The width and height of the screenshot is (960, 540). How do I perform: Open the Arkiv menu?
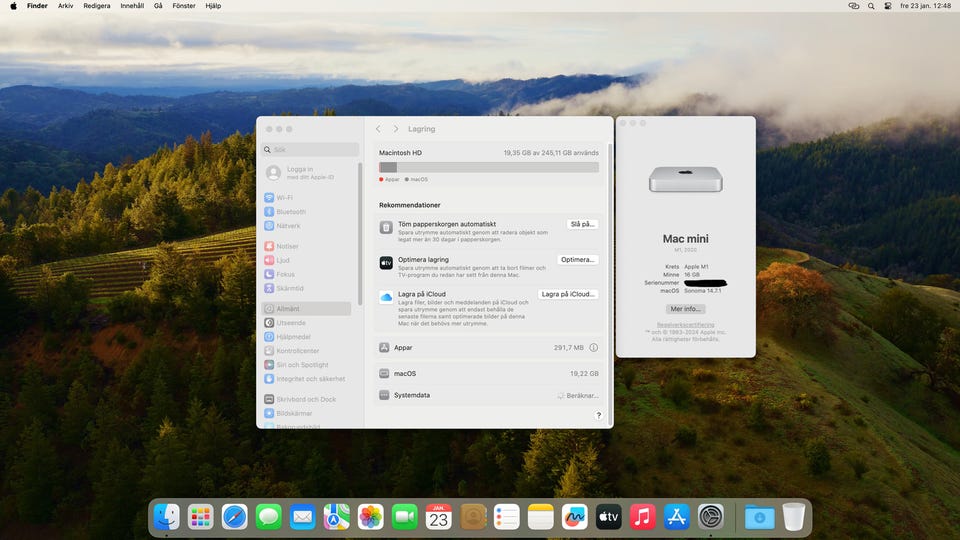point(66,6)
